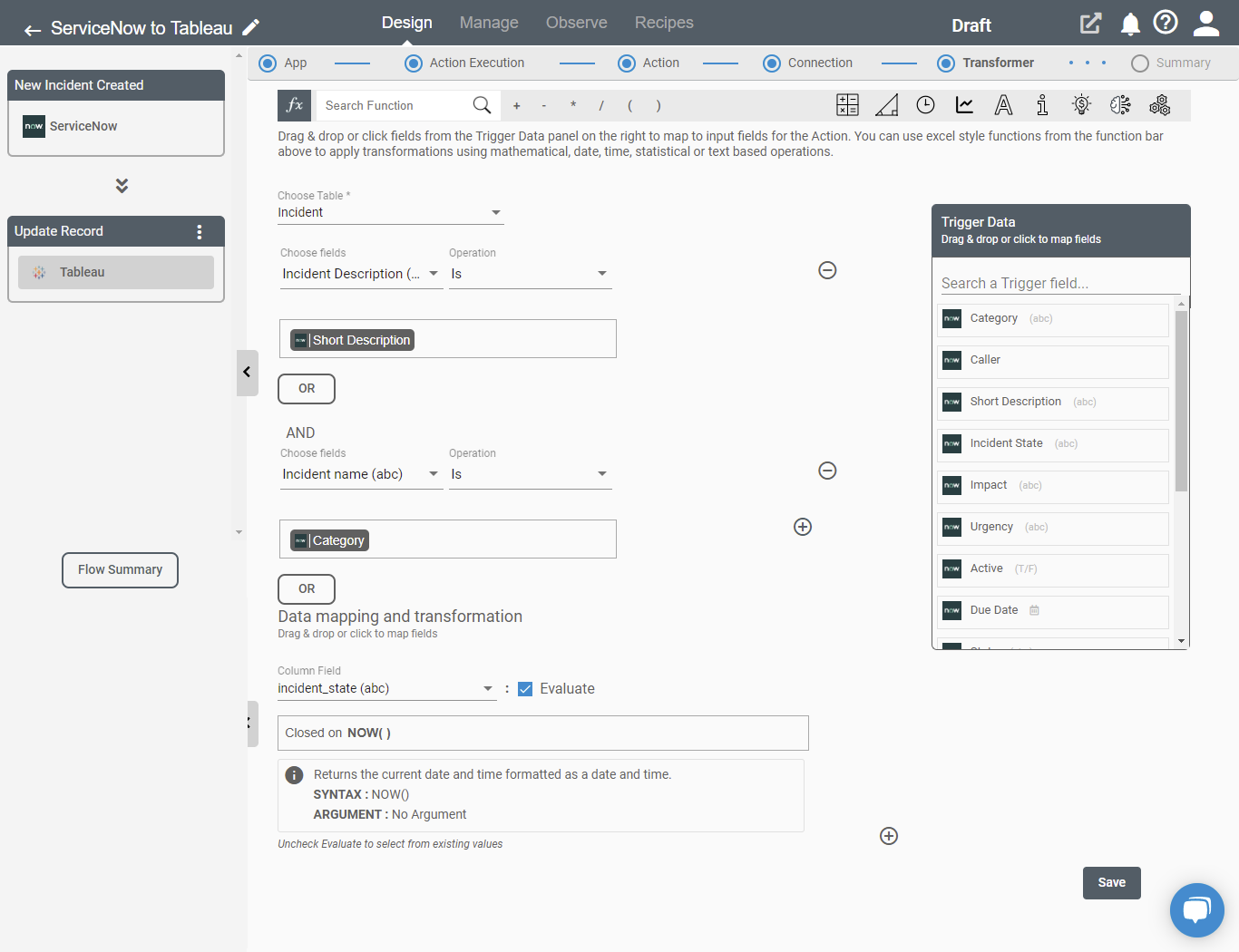Switch to Design tab
Screen dimensions: 1239x952
[407, 23]
